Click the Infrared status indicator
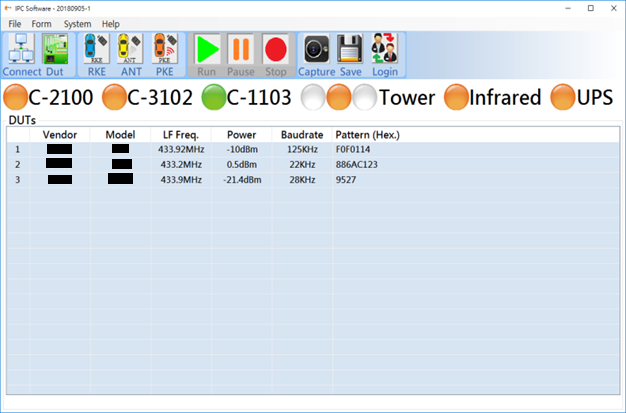This screenshot has width=626, height=413. coord(457,97)
